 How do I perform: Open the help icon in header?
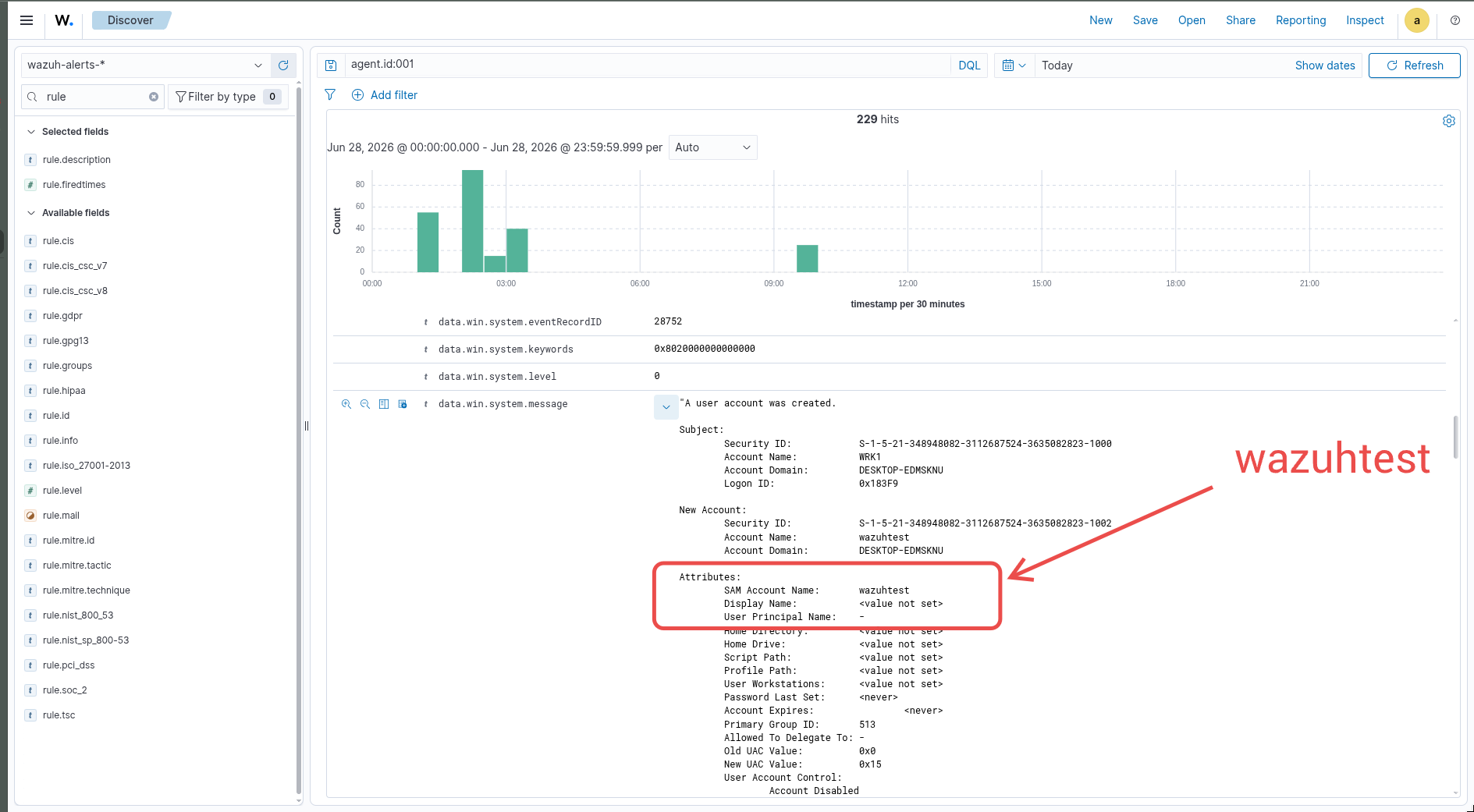[x=1455, y=20]
